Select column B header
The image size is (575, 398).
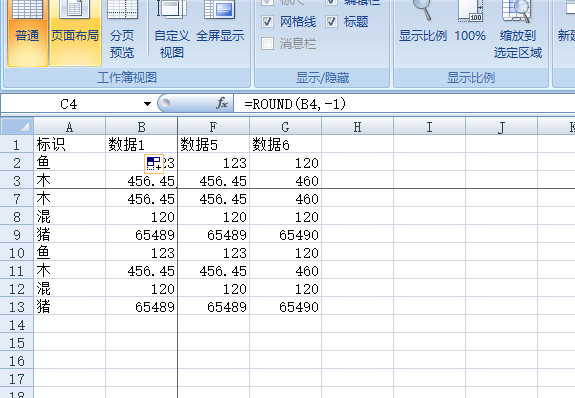[142, 127]
